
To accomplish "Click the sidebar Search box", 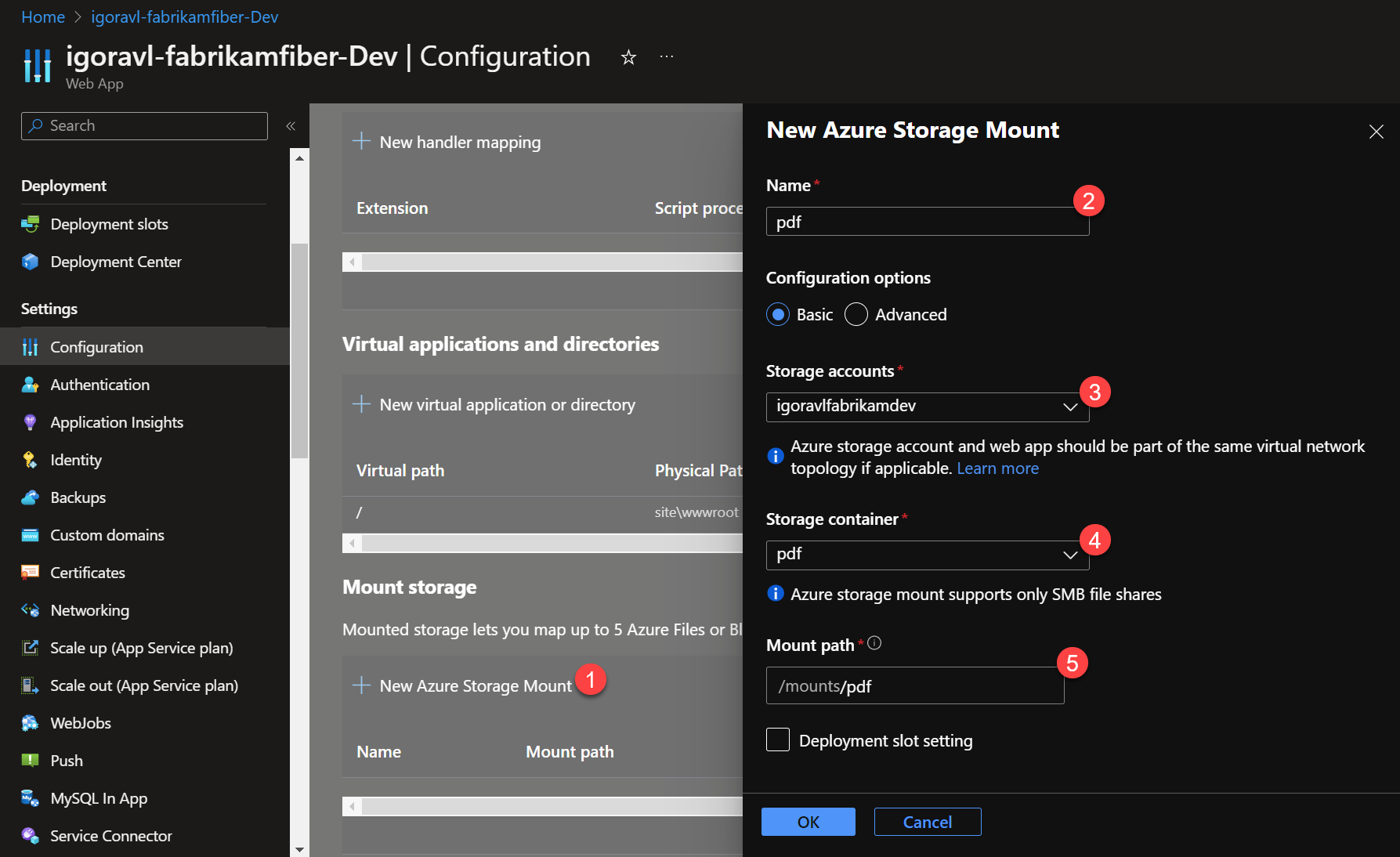I will [x=144, y=126].
